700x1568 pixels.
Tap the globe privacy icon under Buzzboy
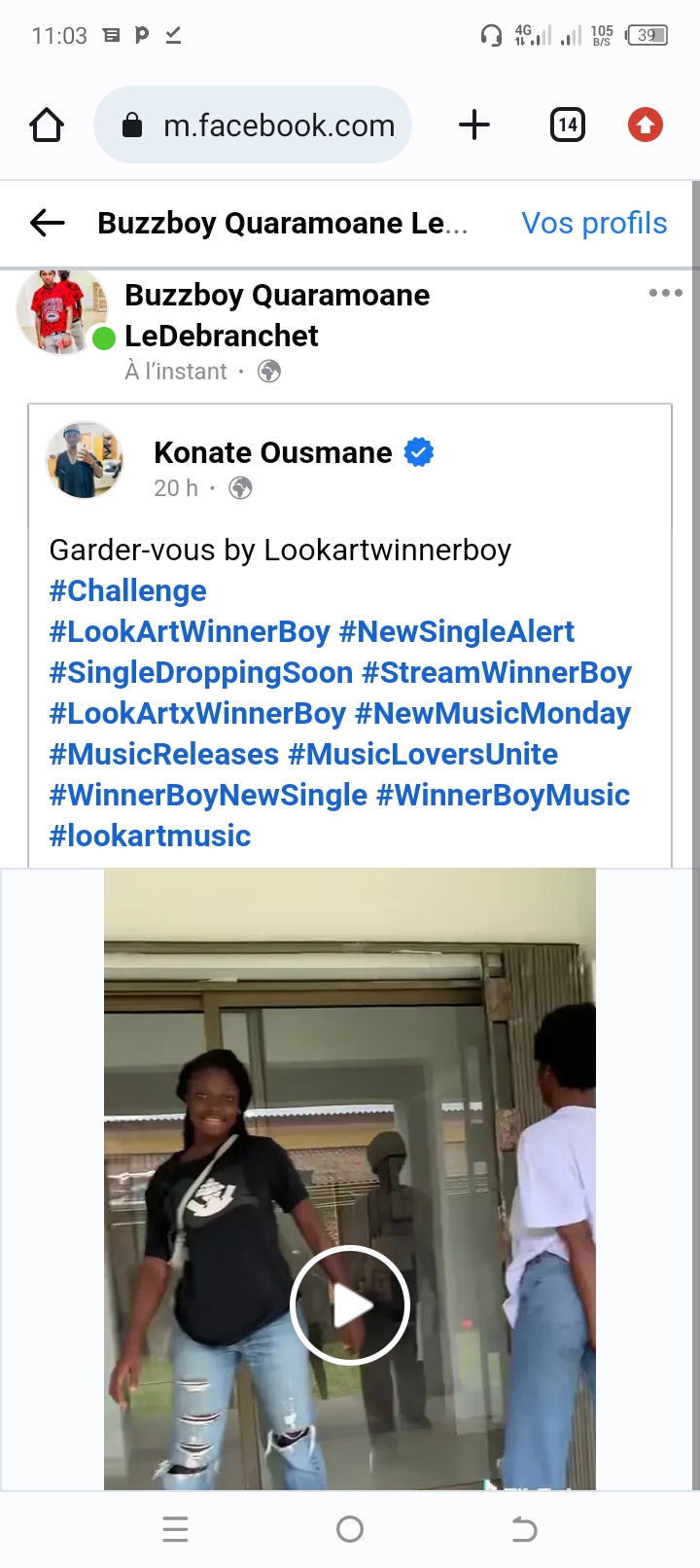pyautogui.click(x=269, y=372)
